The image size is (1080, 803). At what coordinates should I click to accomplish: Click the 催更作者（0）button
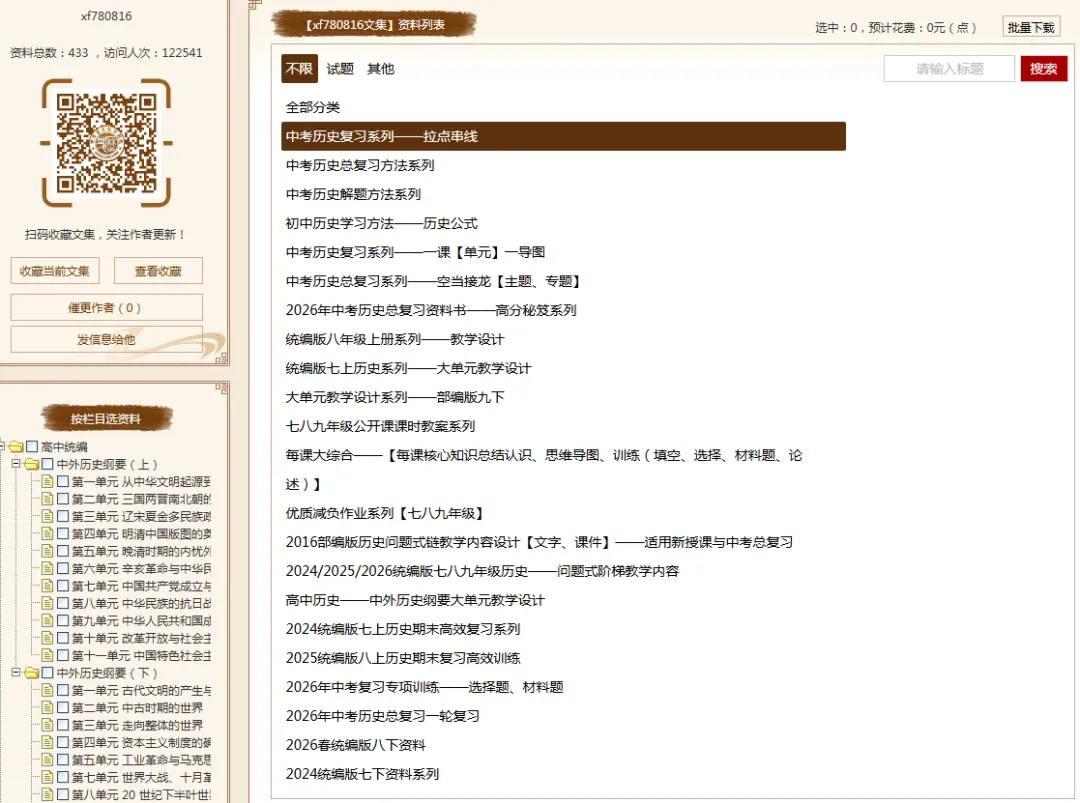point(106,308)
